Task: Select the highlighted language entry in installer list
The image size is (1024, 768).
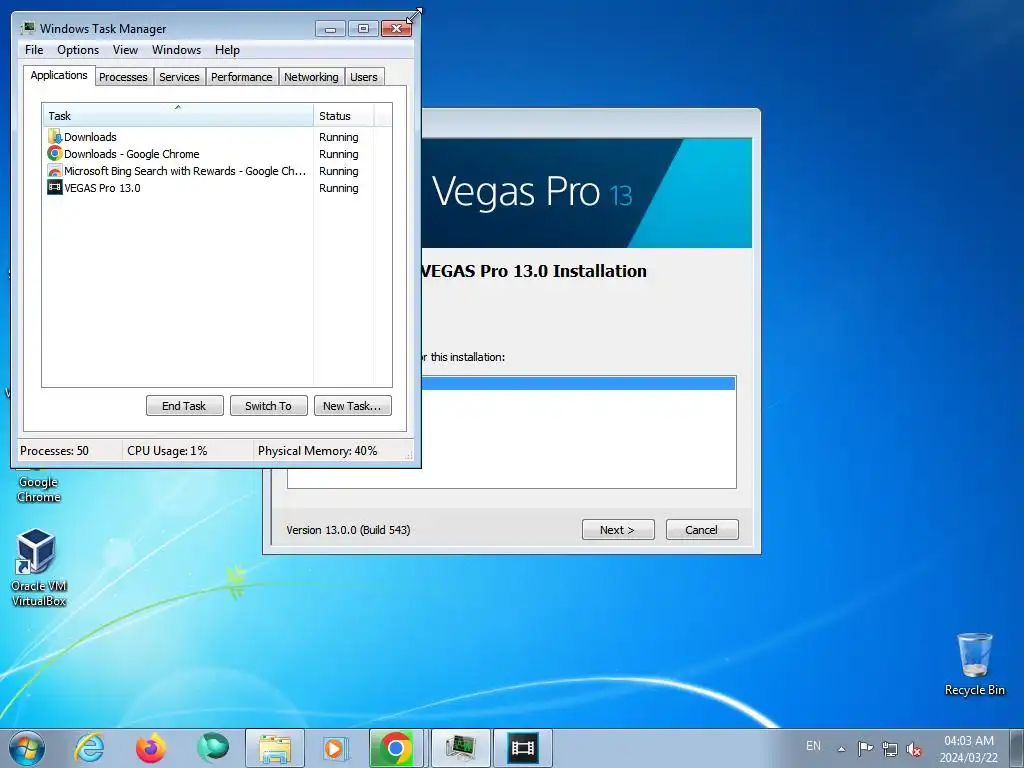Action: pyautogui.click(x=577, y=383)
